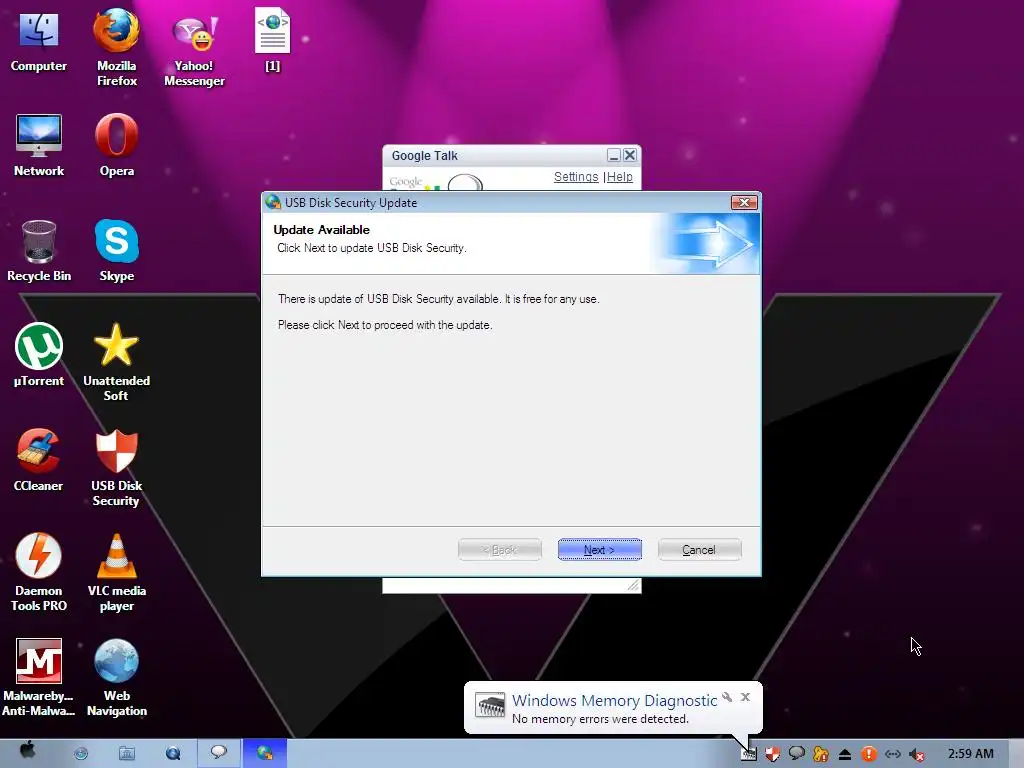Viewport: 1024px width, 768px height.
Task: Click the Windows Memory Diagnostic notification title
Action: pos(614,700)
